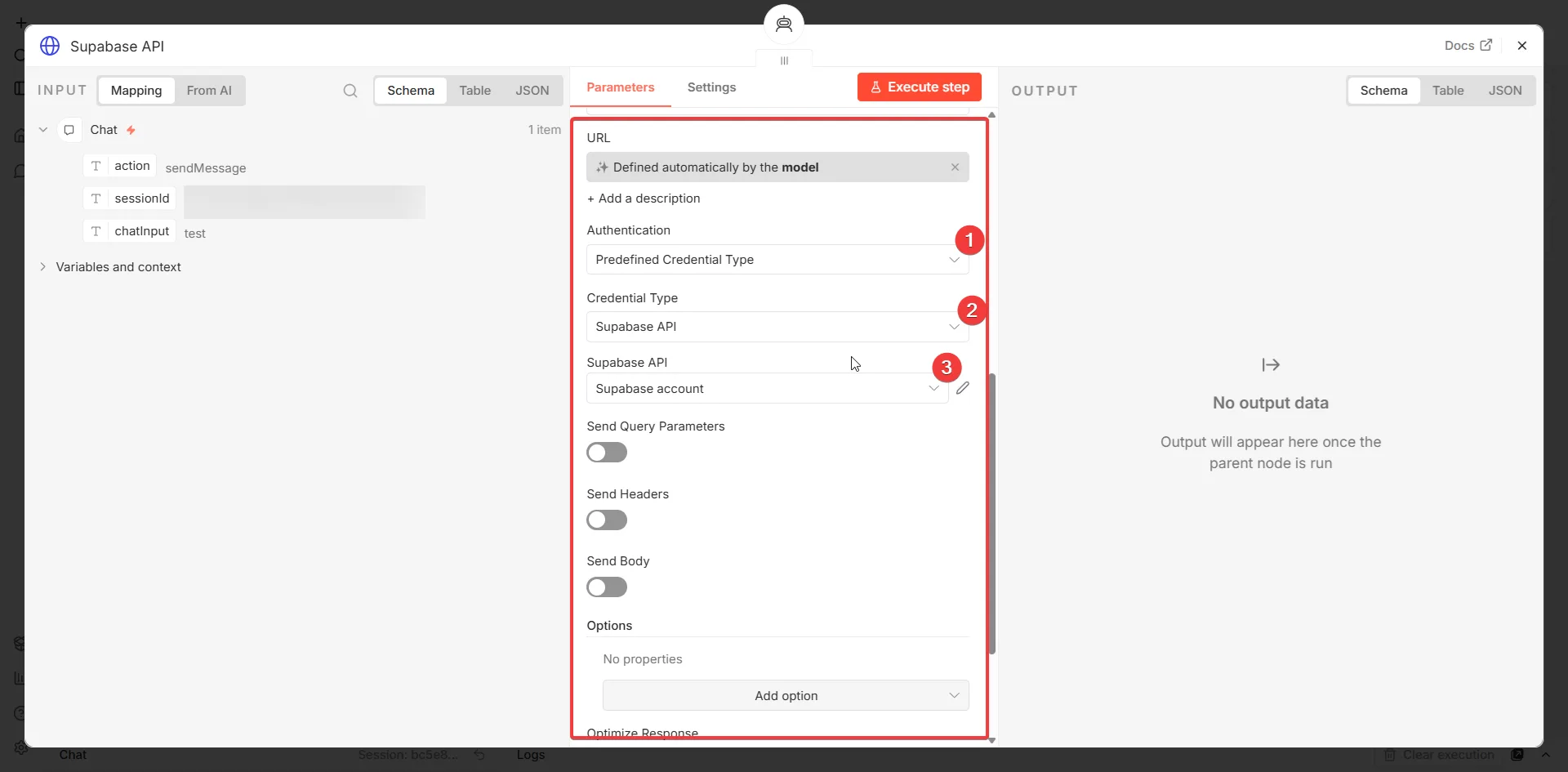Switch to the Settings tab

click(711, 87)
